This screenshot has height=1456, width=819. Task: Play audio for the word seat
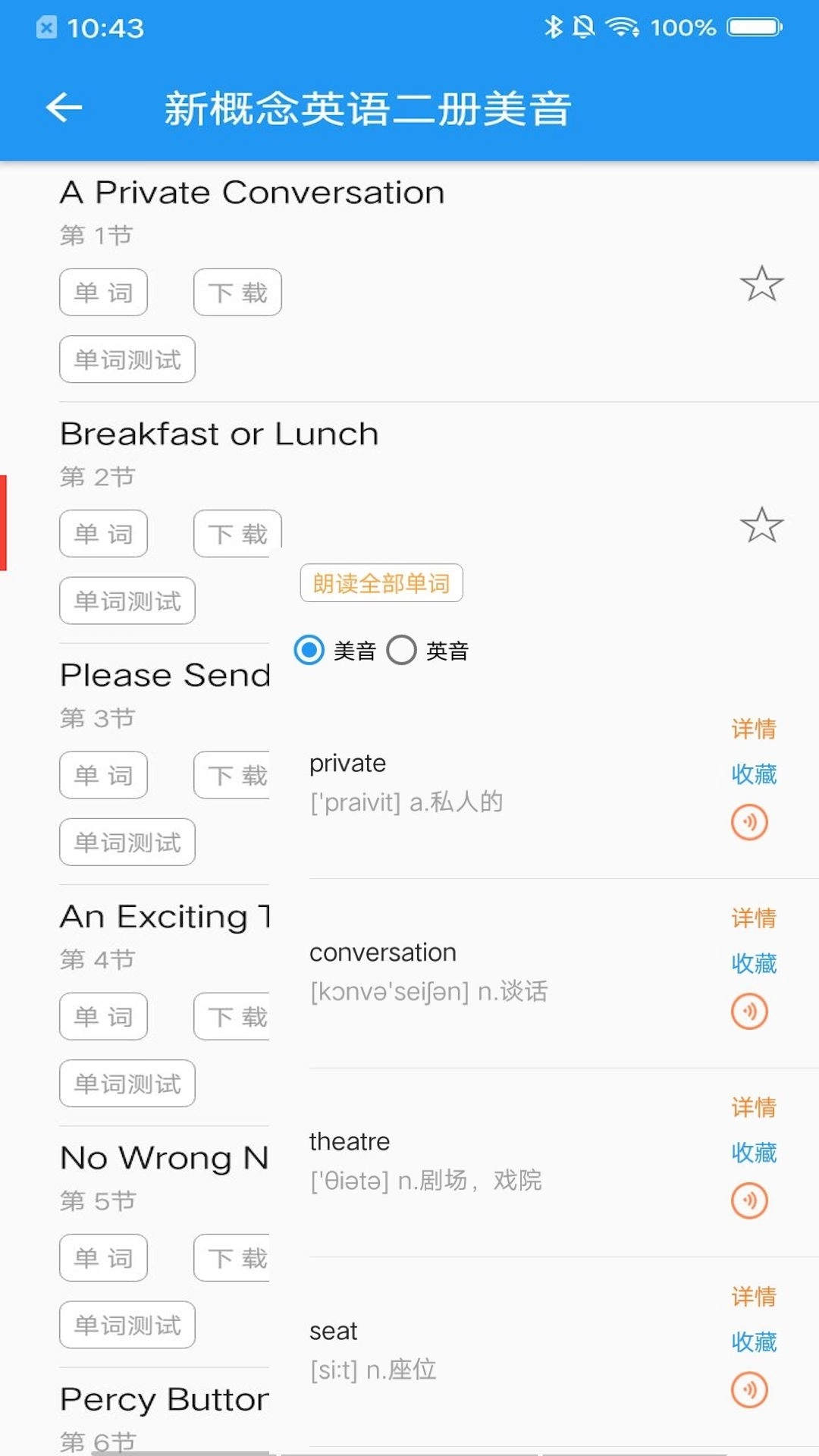click(749, 1390)
